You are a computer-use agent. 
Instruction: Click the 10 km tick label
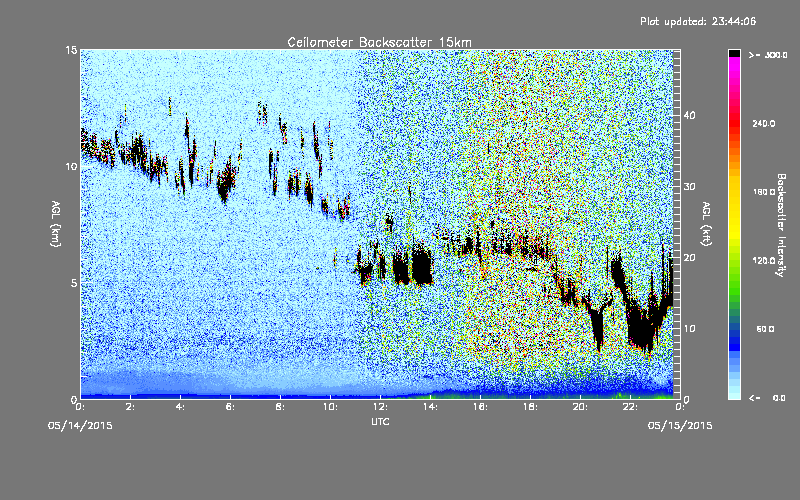[x=71, y=166]
